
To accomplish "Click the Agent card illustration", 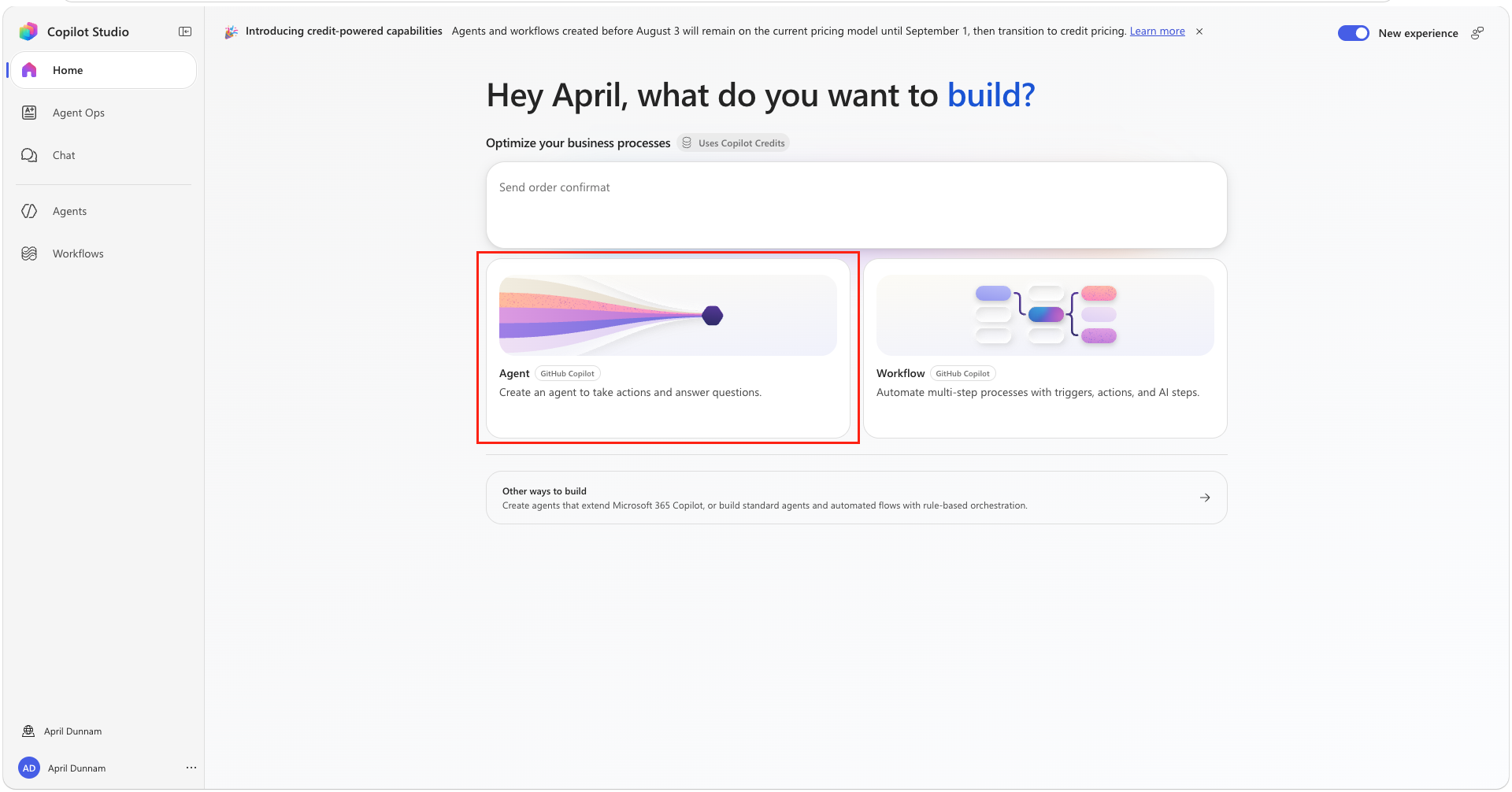I will (x=668, y=315).
